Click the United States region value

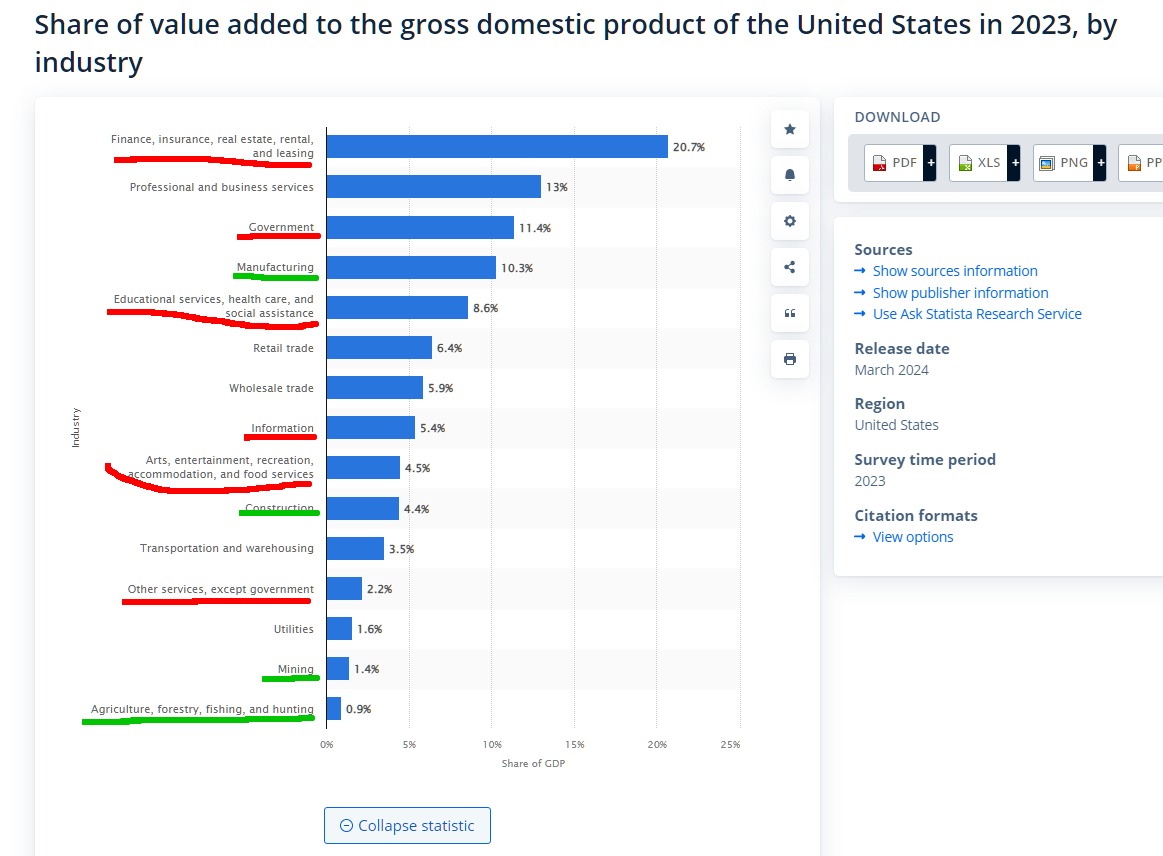point(897,425)
